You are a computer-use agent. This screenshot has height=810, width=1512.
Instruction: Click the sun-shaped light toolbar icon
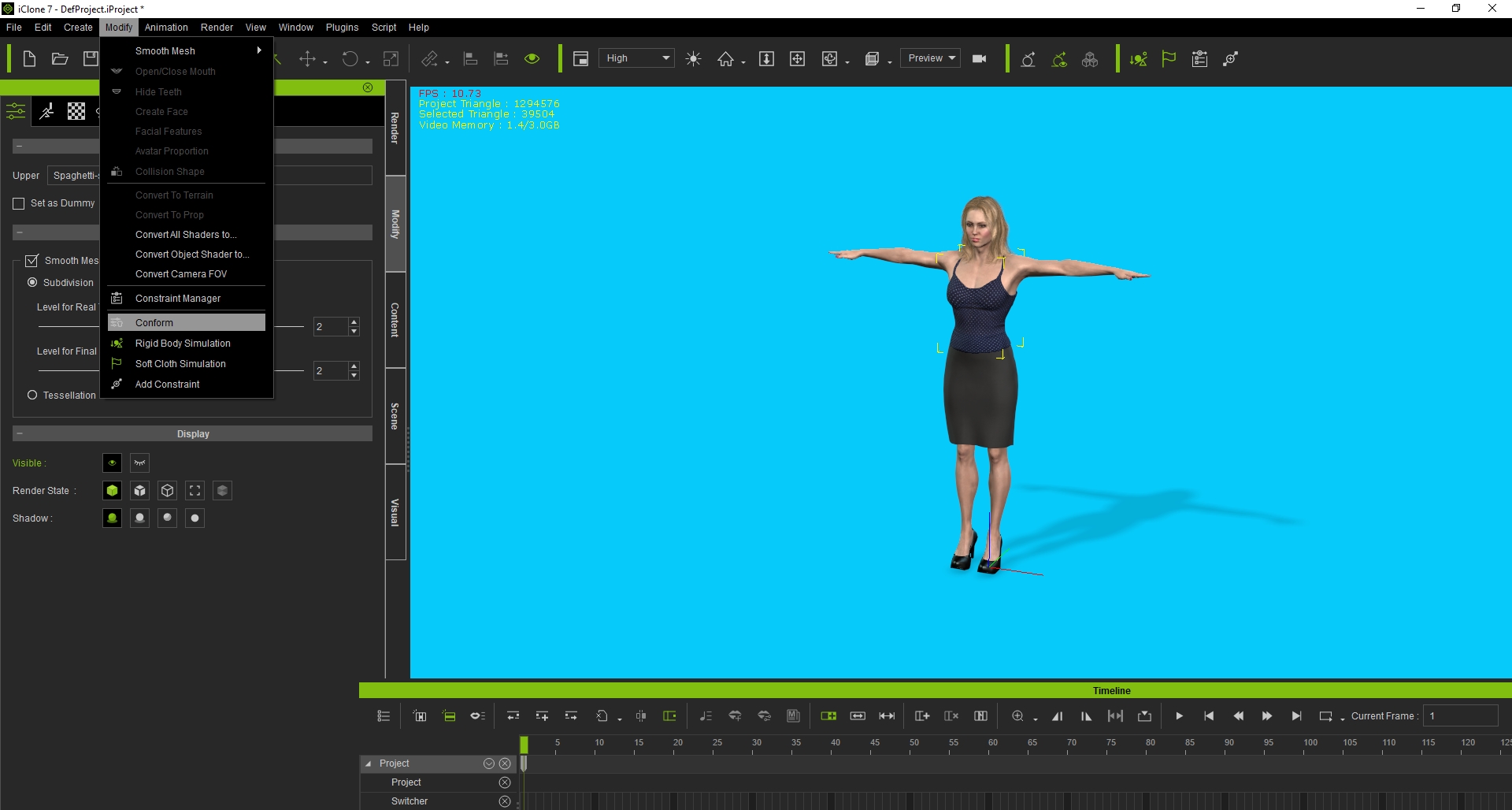coord(693,59)
